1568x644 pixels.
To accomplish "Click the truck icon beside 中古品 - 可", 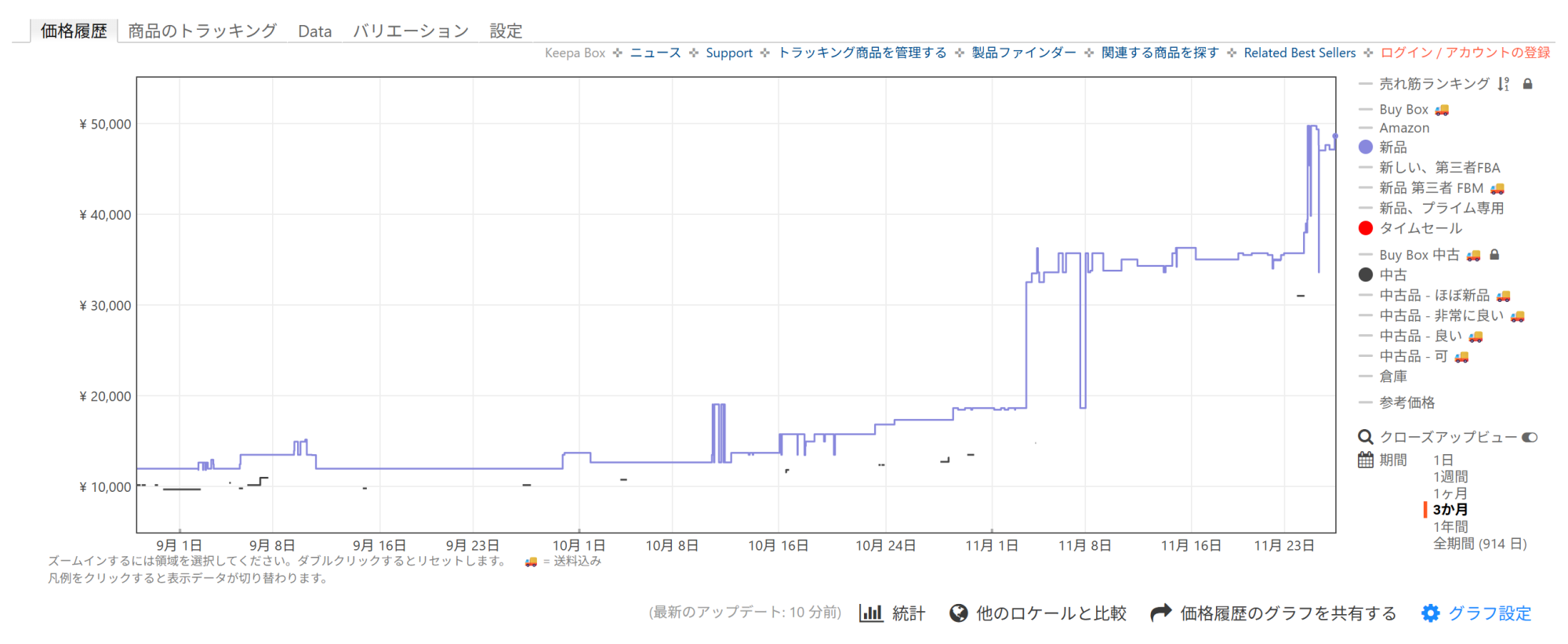I will 1461,357.
